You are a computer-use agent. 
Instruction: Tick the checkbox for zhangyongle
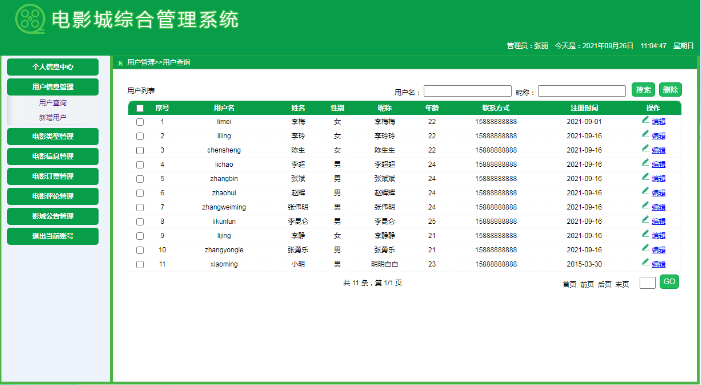coord(140,250)
